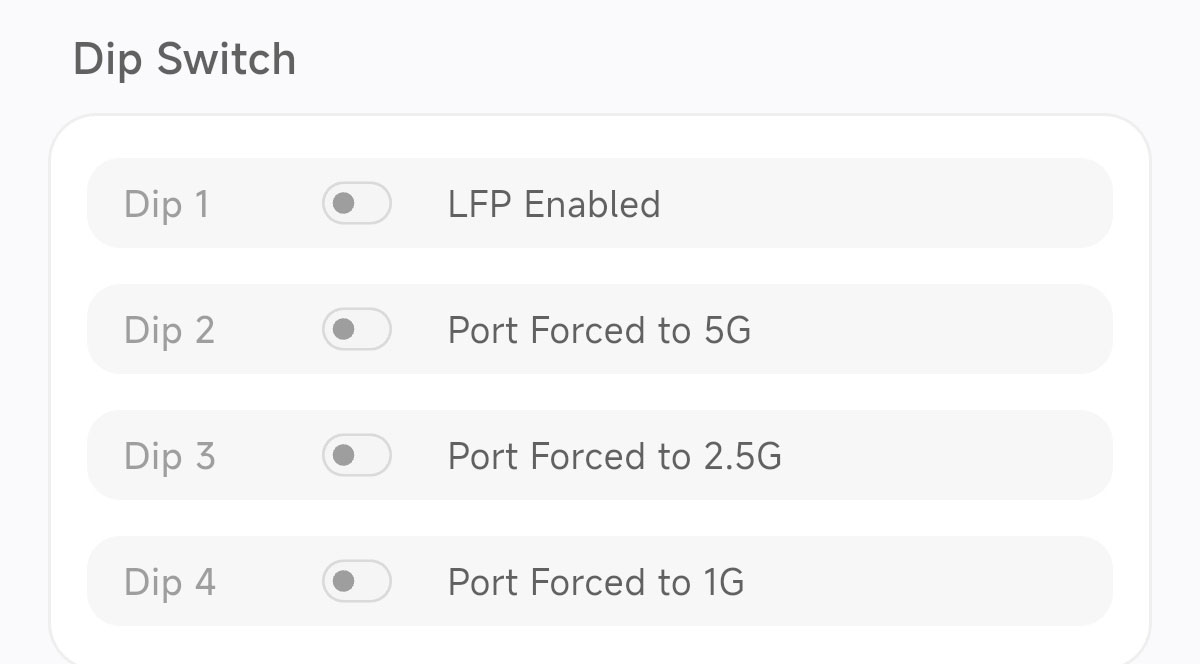Tap the gray knob inside Dip 3 switch
Viewport: 1200px width, 664px height.
(344, 456)
